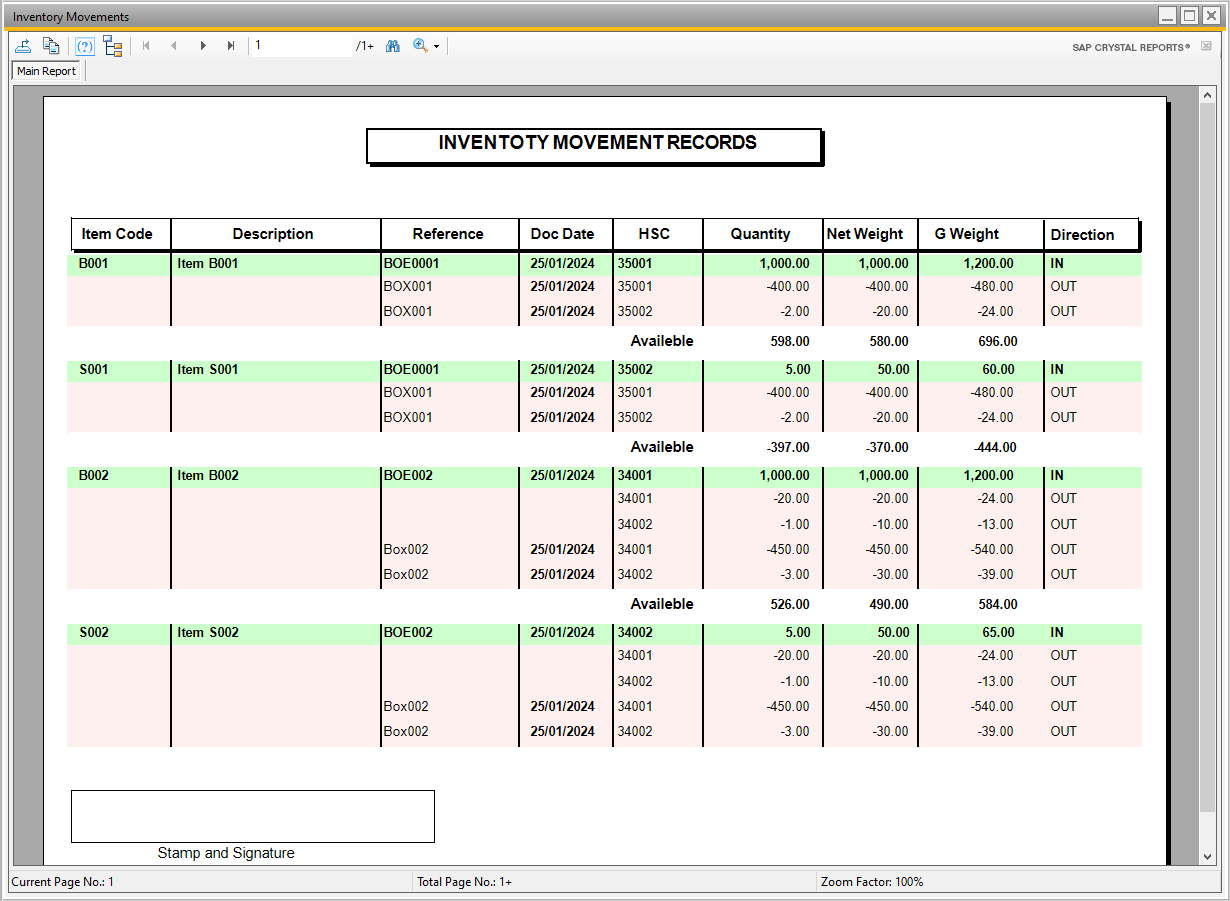
Task: Click available quantity 598.00
Action: coord(790,341)
